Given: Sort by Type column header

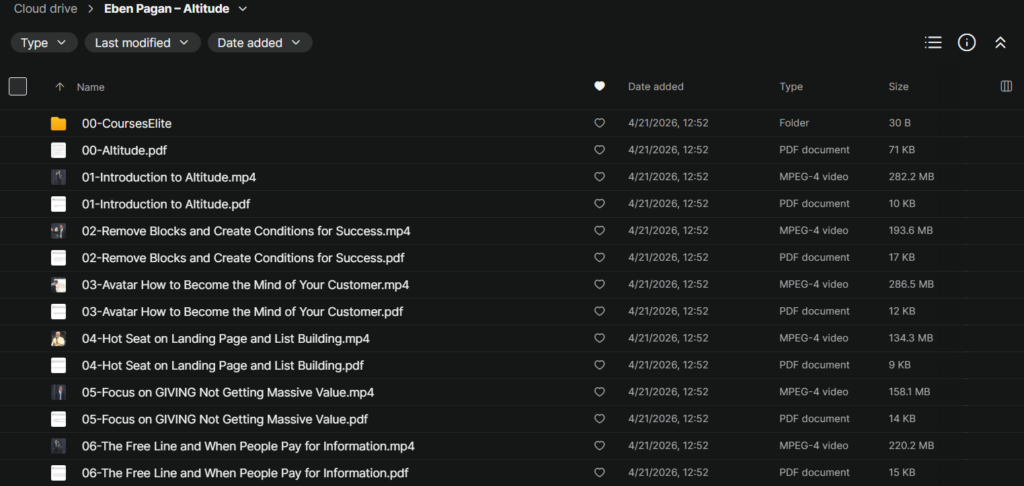Looking at the screenshot, I should point(791,86).
